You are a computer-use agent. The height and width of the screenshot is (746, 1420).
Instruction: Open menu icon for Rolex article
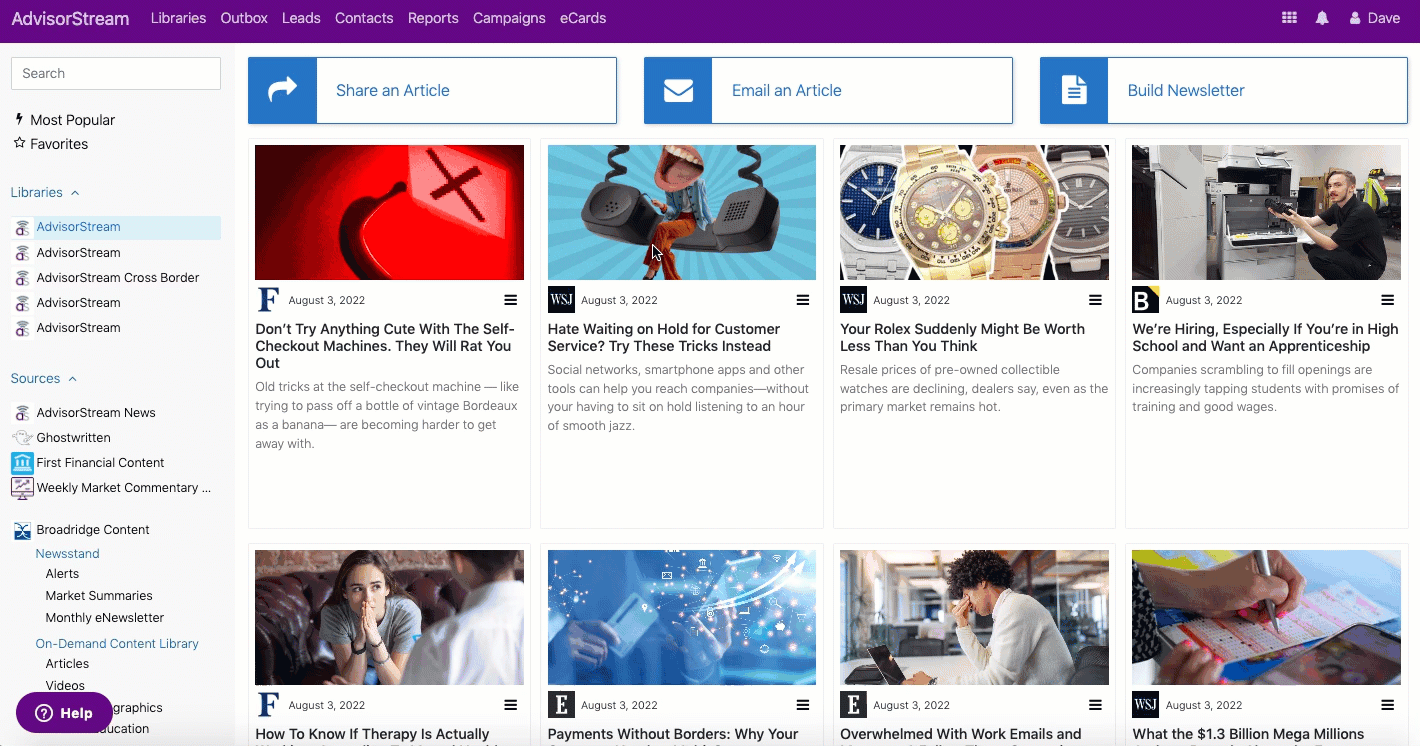(x=1096, y=300)
